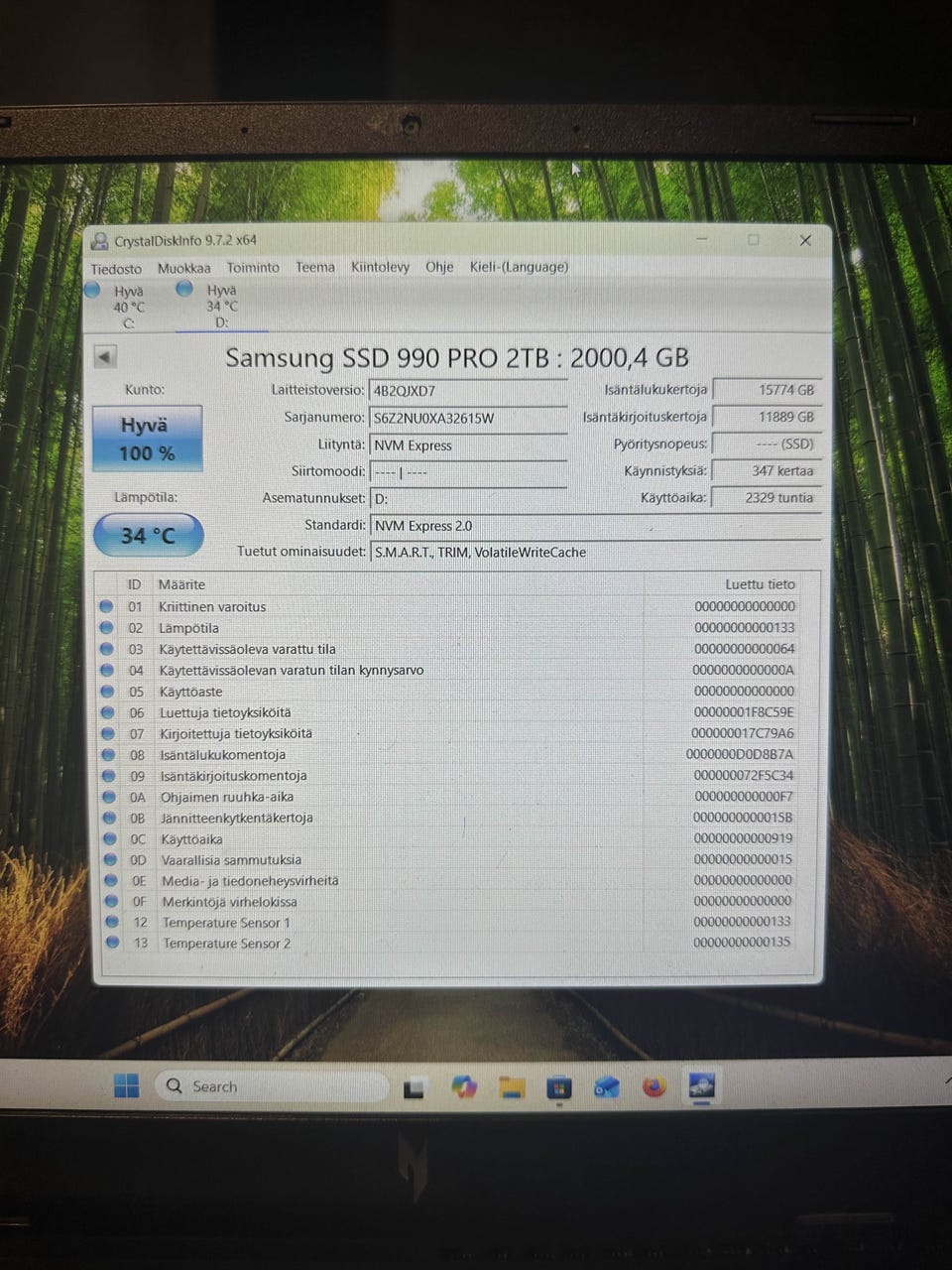Open Microsoft Store from the taskbar
The width and height of the screenshot is (952, 1270).
559,1087
